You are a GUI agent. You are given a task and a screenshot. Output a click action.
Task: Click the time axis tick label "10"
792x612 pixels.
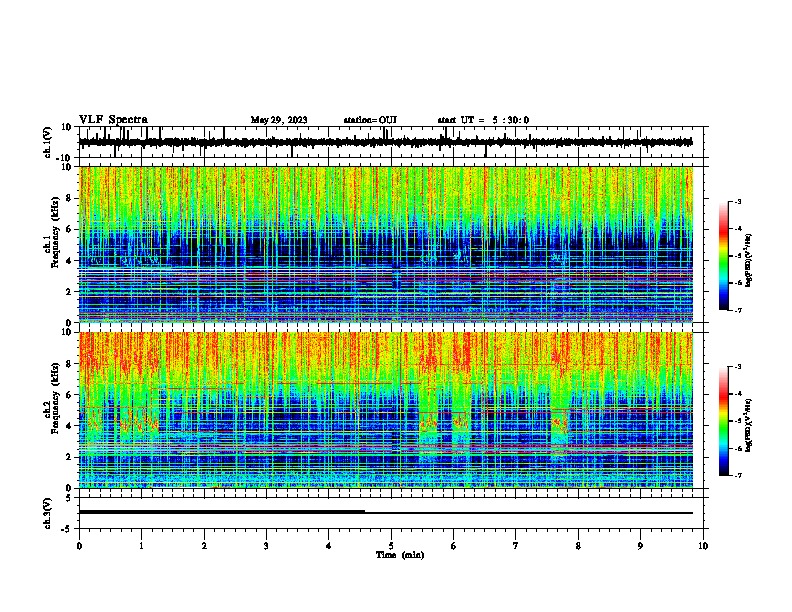point(703,546)
